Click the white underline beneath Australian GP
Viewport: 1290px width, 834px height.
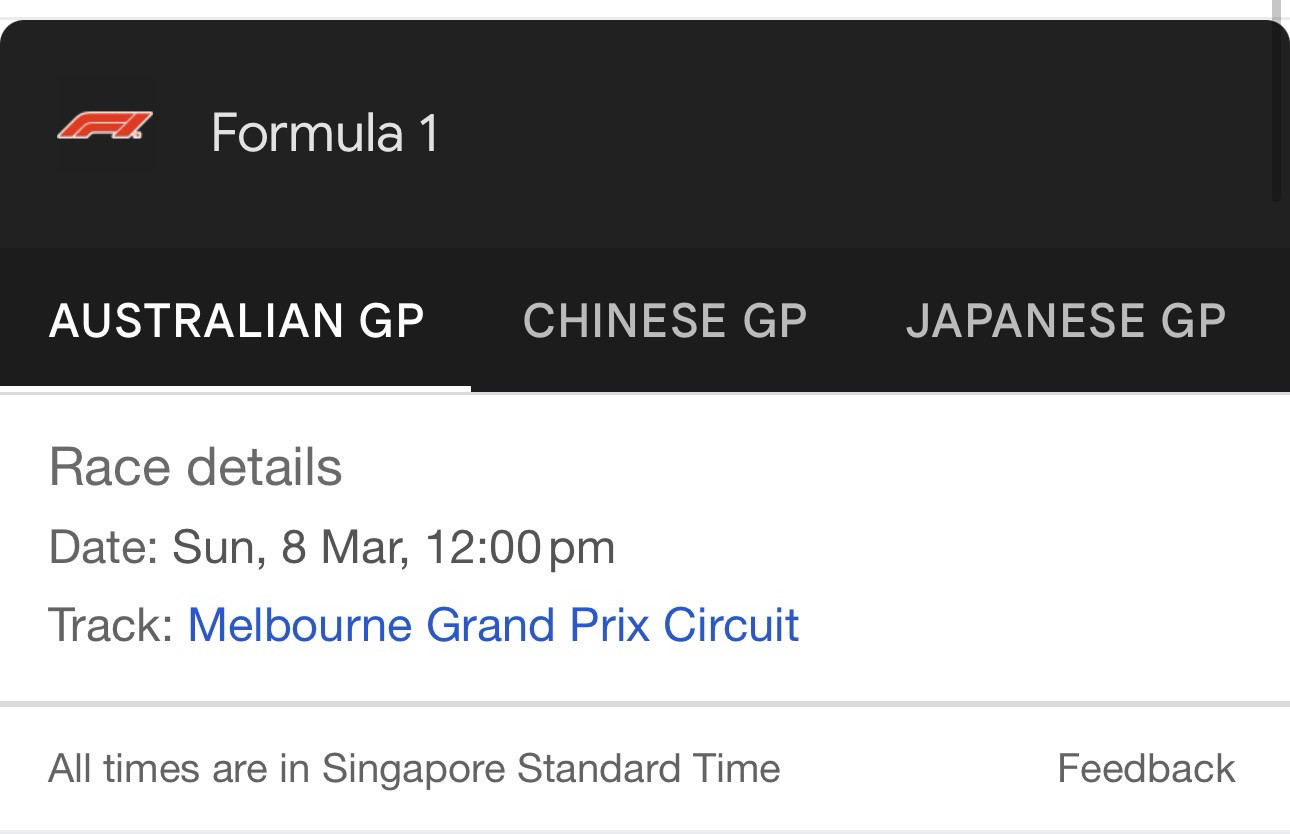(236, 388)
